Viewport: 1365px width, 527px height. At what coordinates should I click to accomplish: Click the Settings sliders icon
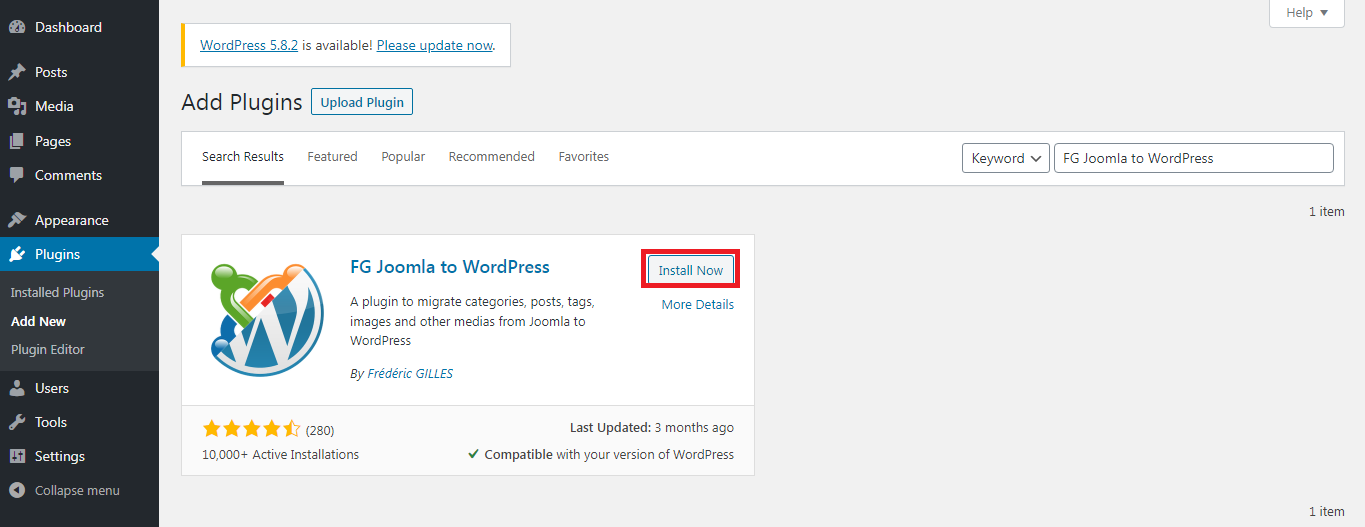(17, 456)
